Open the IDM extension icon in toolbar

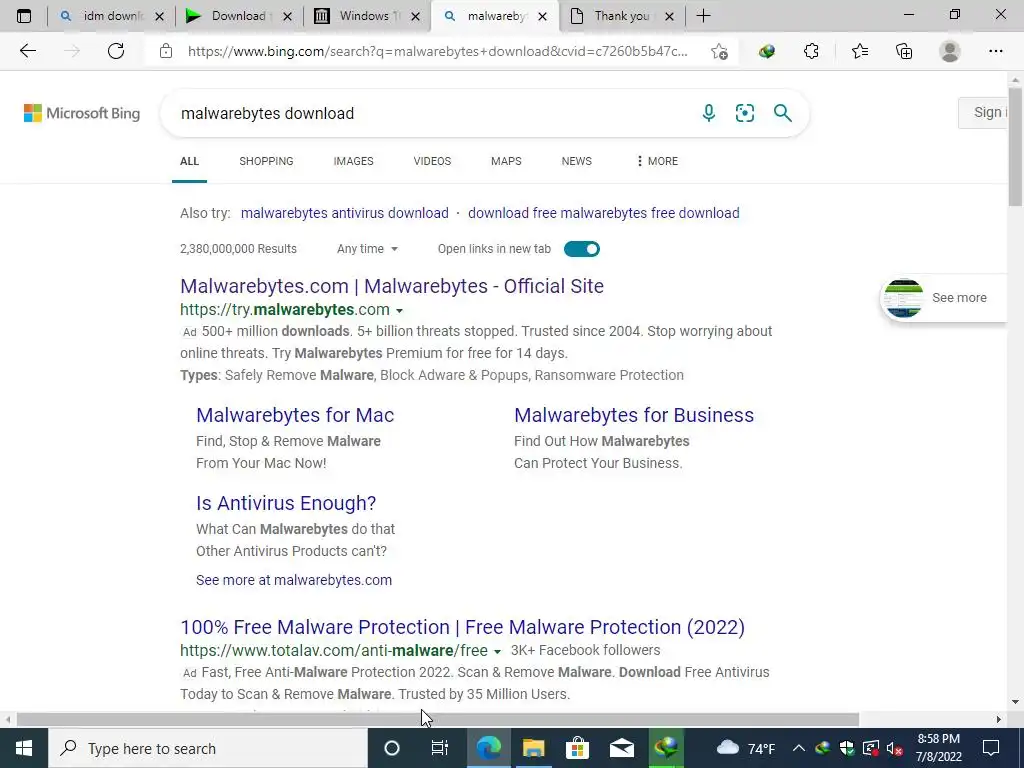[x=767, y=51]
